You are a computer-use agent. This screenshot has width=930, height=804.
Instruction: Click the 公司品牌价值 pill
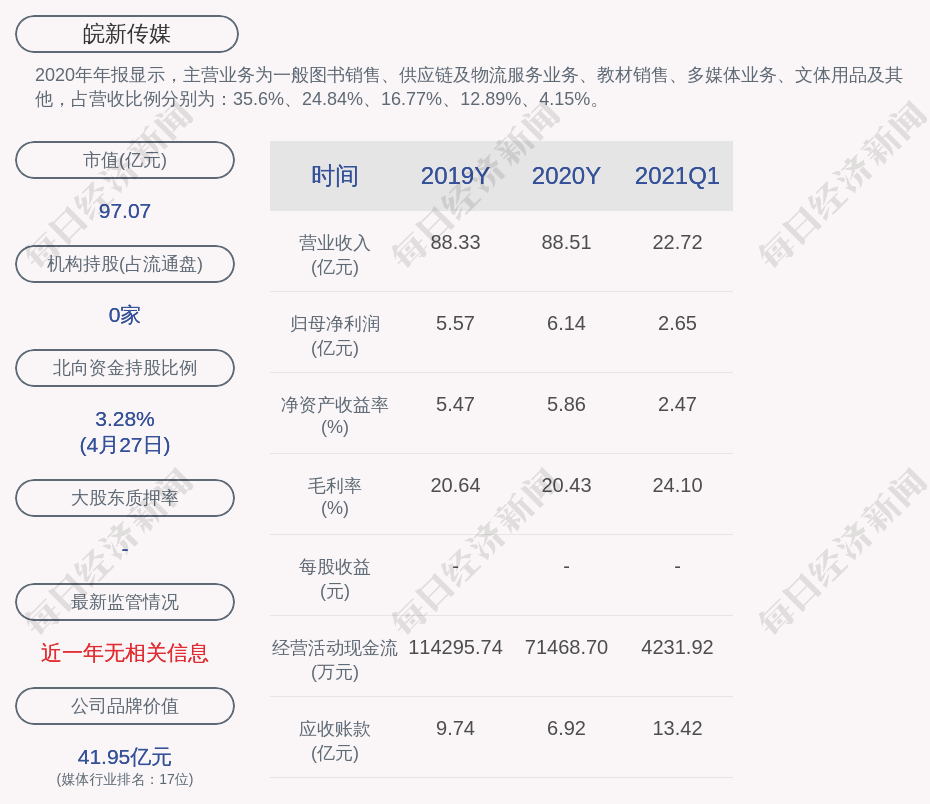[x=125, y=706]
